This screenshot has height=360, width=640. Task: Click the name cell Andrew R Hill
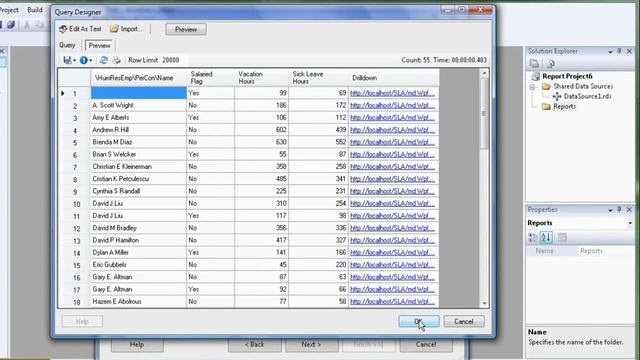(x=138, y=130)
